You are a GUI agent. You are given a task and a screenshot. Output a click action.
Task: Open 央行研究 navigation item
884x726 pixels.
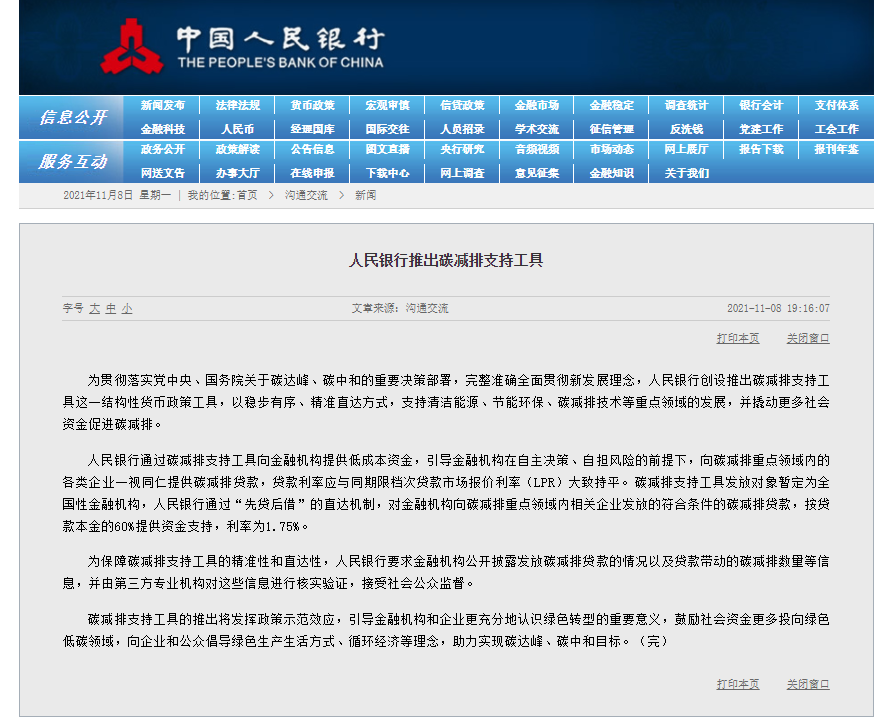click(462, 149)
